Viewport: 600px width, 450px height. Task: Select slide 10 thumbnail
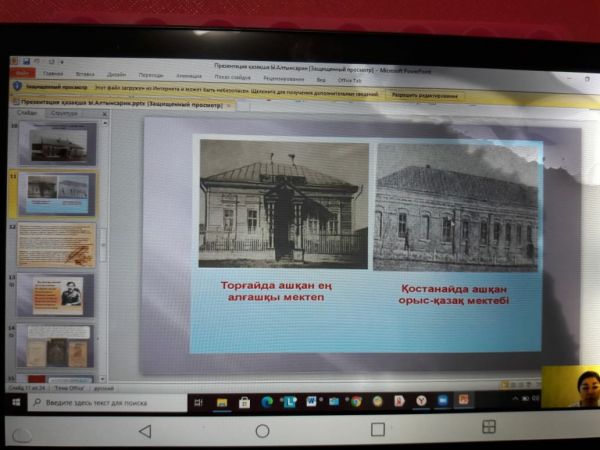pyautogui.click(x=57, y=143)
